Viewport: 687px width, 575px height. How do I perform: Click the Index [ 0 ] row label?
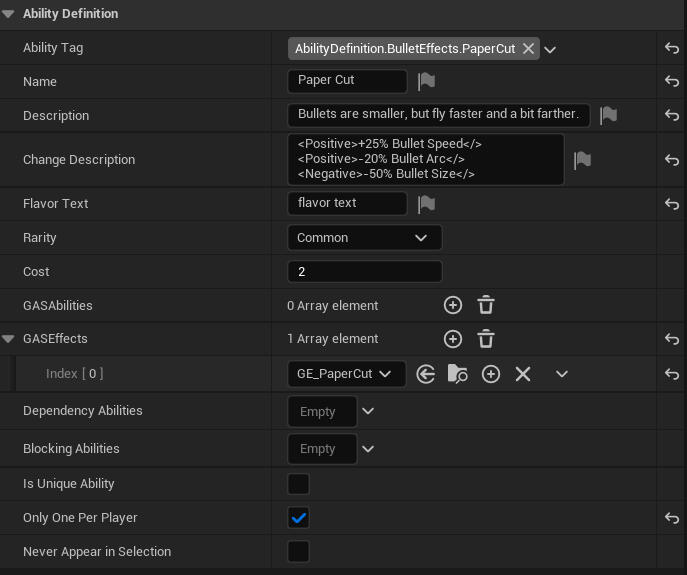point(74,374)
